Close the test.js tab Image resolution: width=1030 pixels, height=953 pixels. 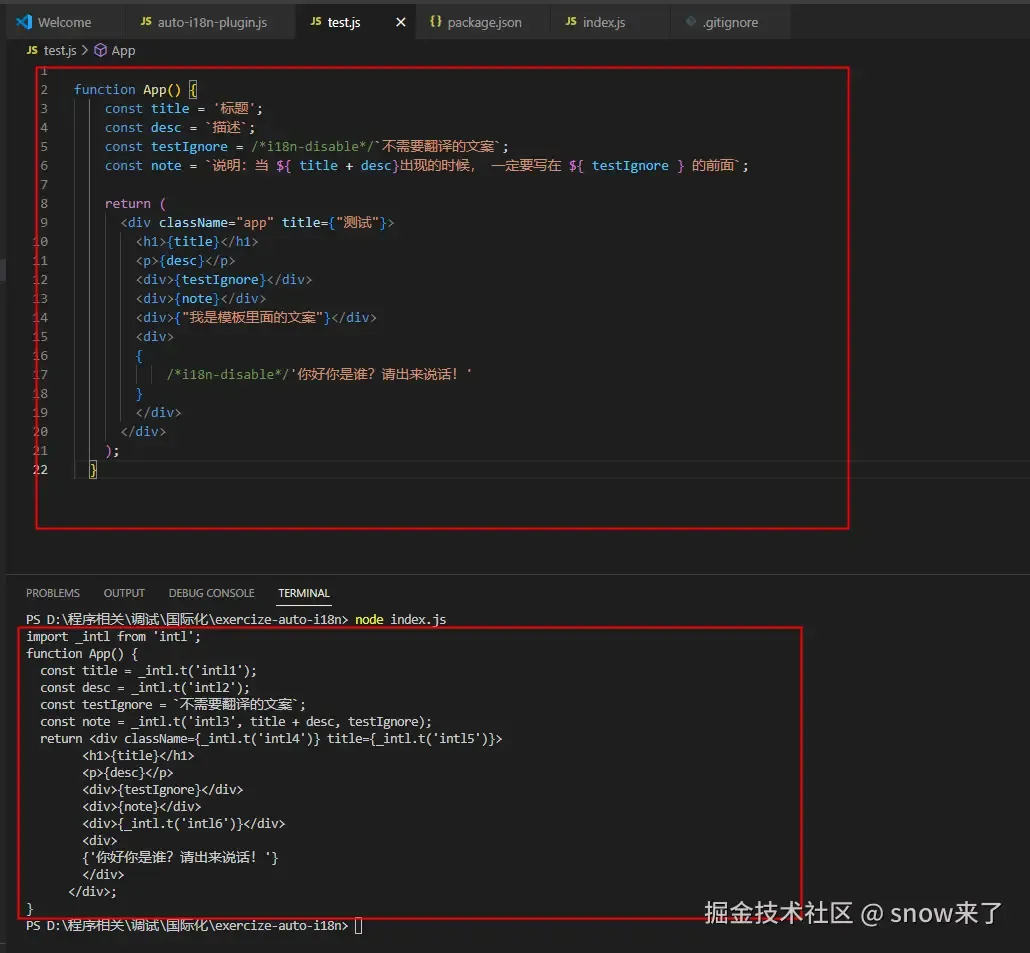pyautogui.click(x=401, y=22)
